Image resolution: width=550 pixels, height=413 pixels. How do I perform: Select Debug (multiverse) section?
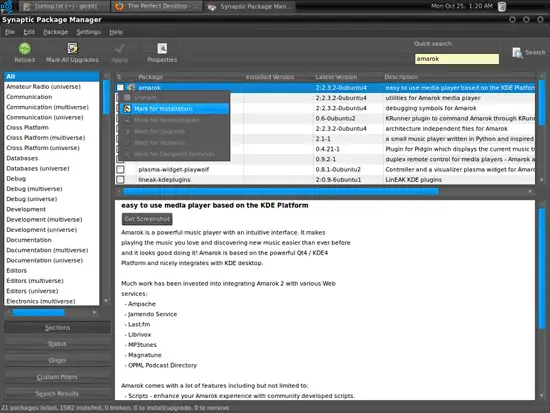point(52,189)
